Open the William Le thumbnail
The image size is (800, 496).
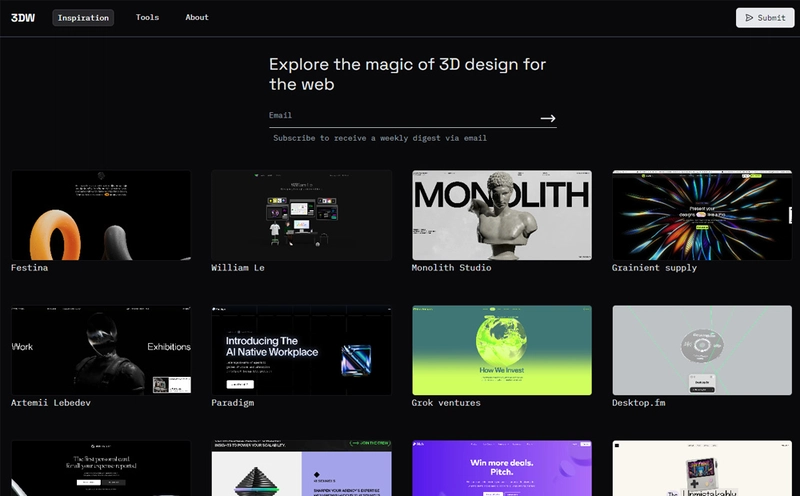click(302, 215)
